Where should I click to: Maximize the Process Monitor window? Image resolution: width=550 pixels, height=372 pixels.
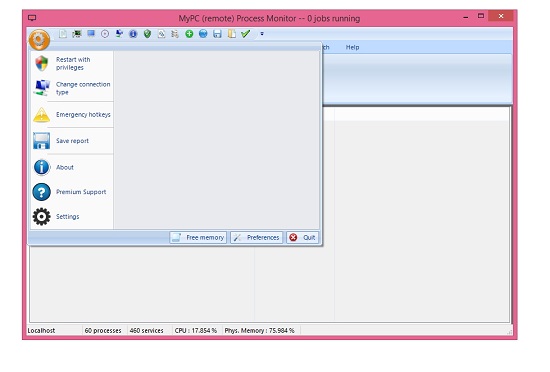(x=481, y=16)
